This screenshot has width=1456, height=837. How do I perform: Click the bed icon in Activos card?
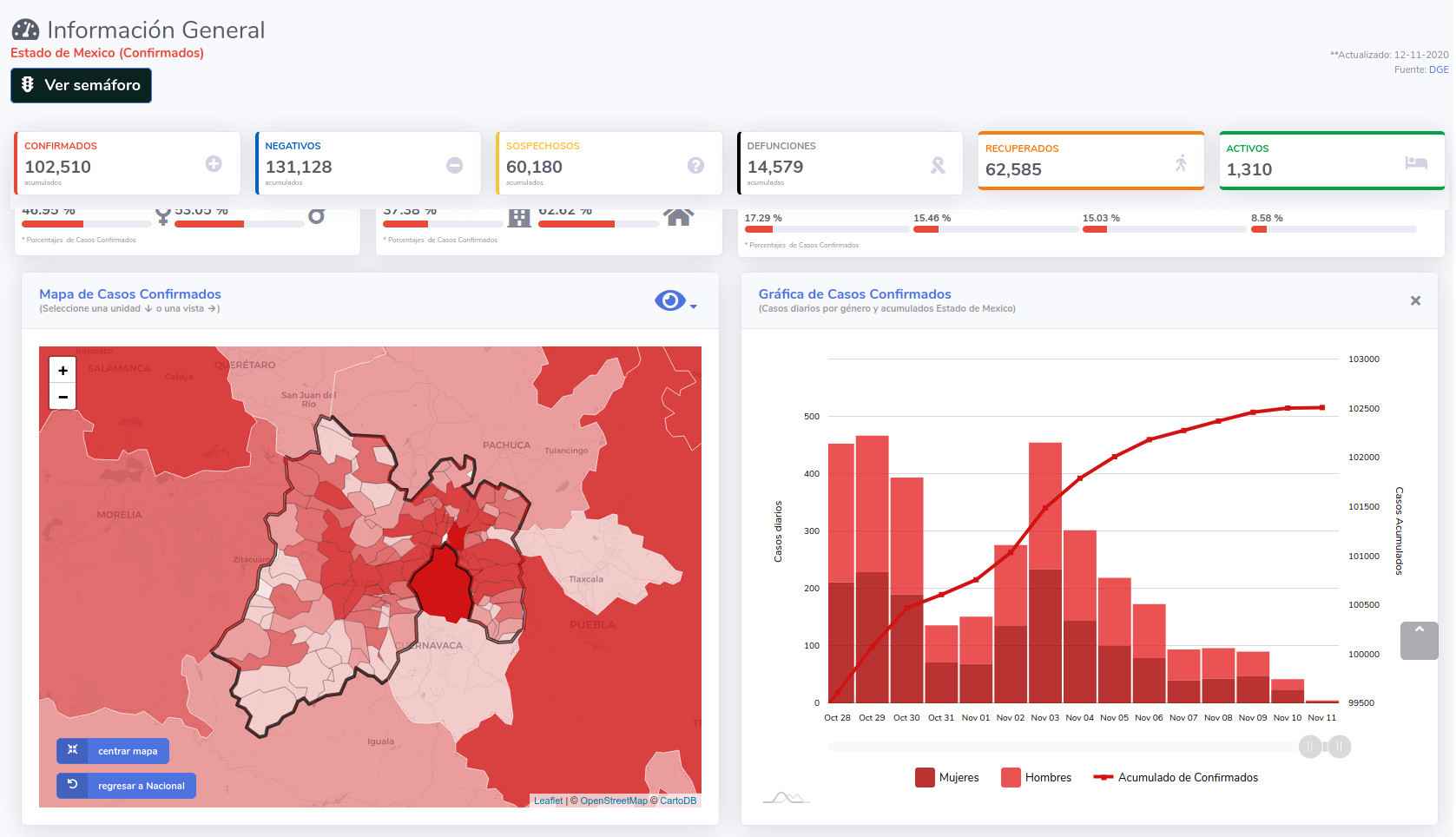[1416, 162]
